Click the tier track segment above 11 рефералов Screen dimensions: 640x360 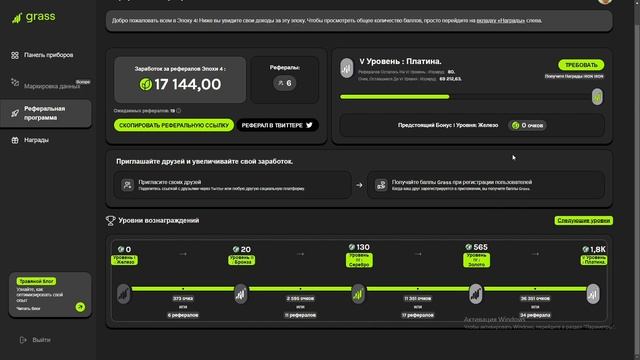(x=300, y=289)
